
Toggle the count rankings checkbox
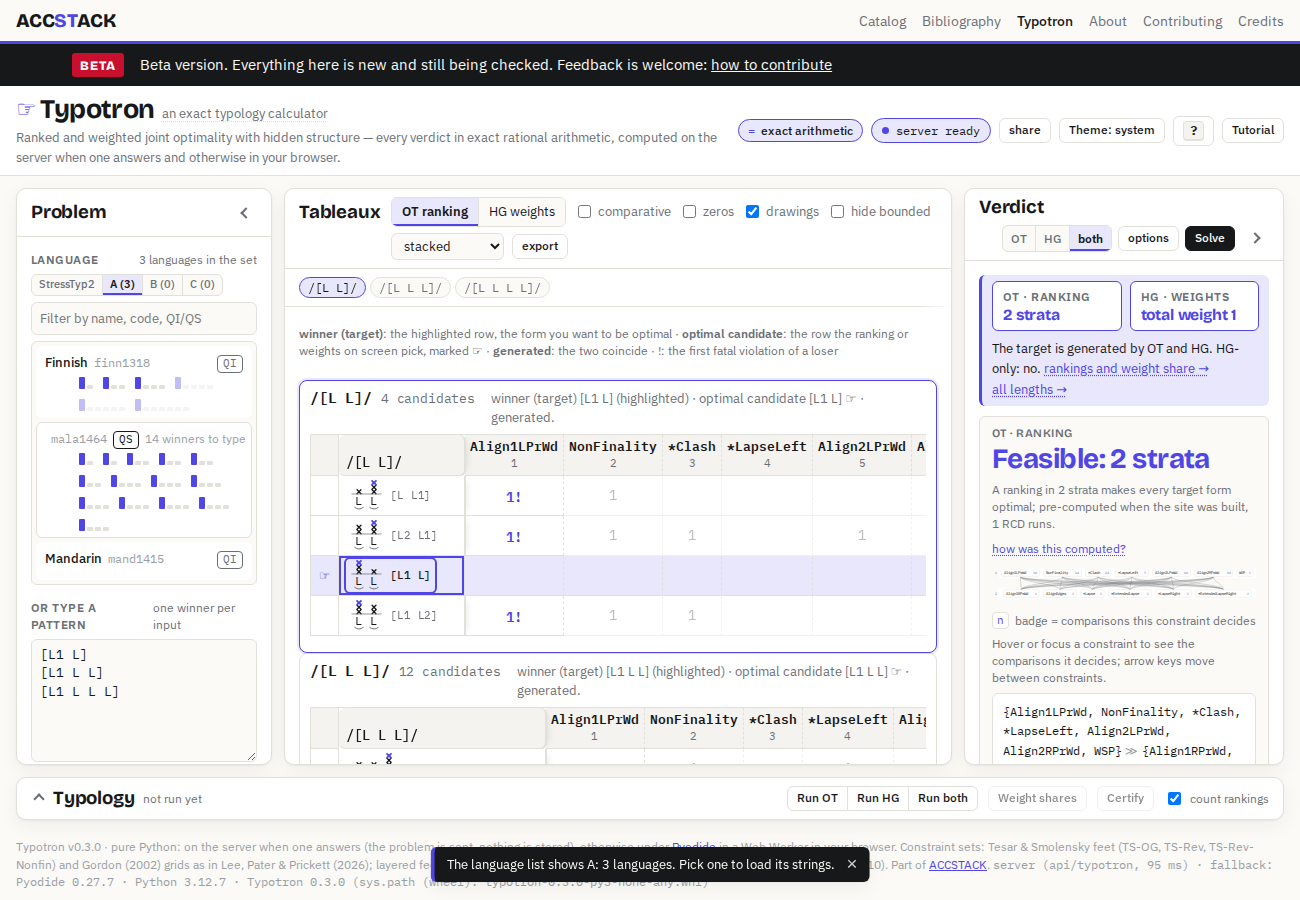pos(1174,798)
